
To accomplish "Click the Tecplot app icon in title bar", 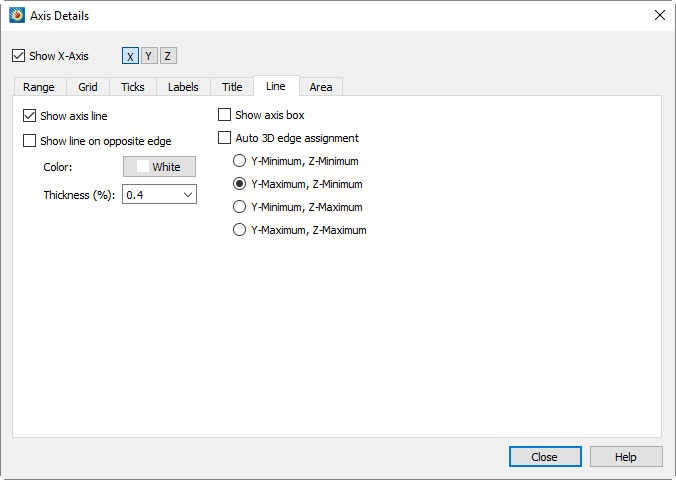I will (x=17, y=16).
